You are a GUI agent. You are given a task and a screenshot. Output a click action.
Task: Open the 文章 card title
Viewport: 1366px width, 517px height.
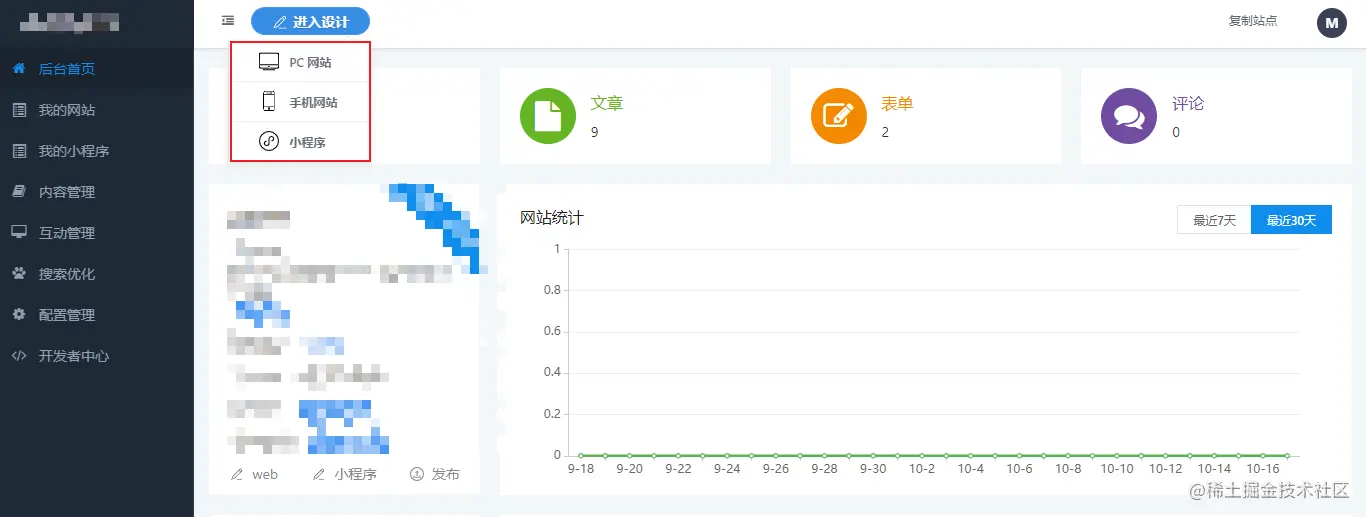click(x=607, y=104)
